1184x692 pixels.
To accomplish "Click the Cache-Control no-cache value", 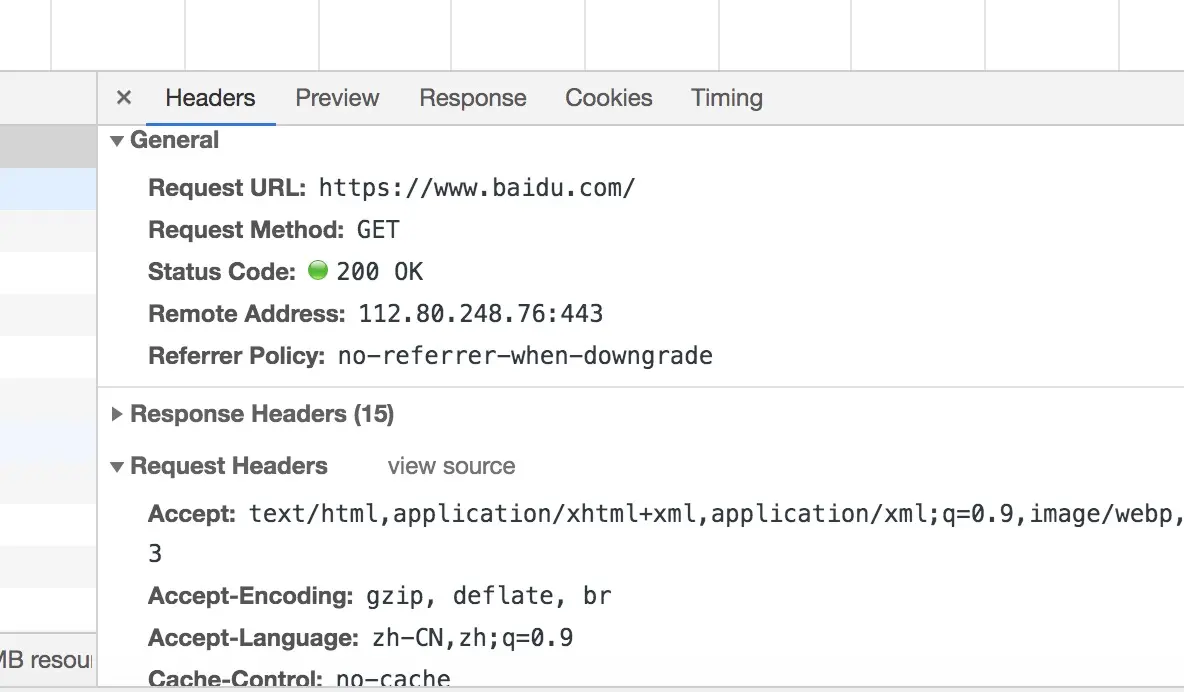I will click(x=393, y=679).
